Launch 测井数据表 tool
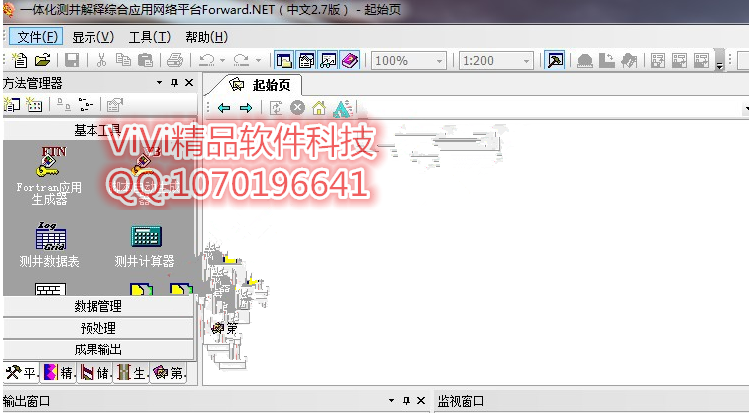Screen dimensions: 750x413 (49, 245)
